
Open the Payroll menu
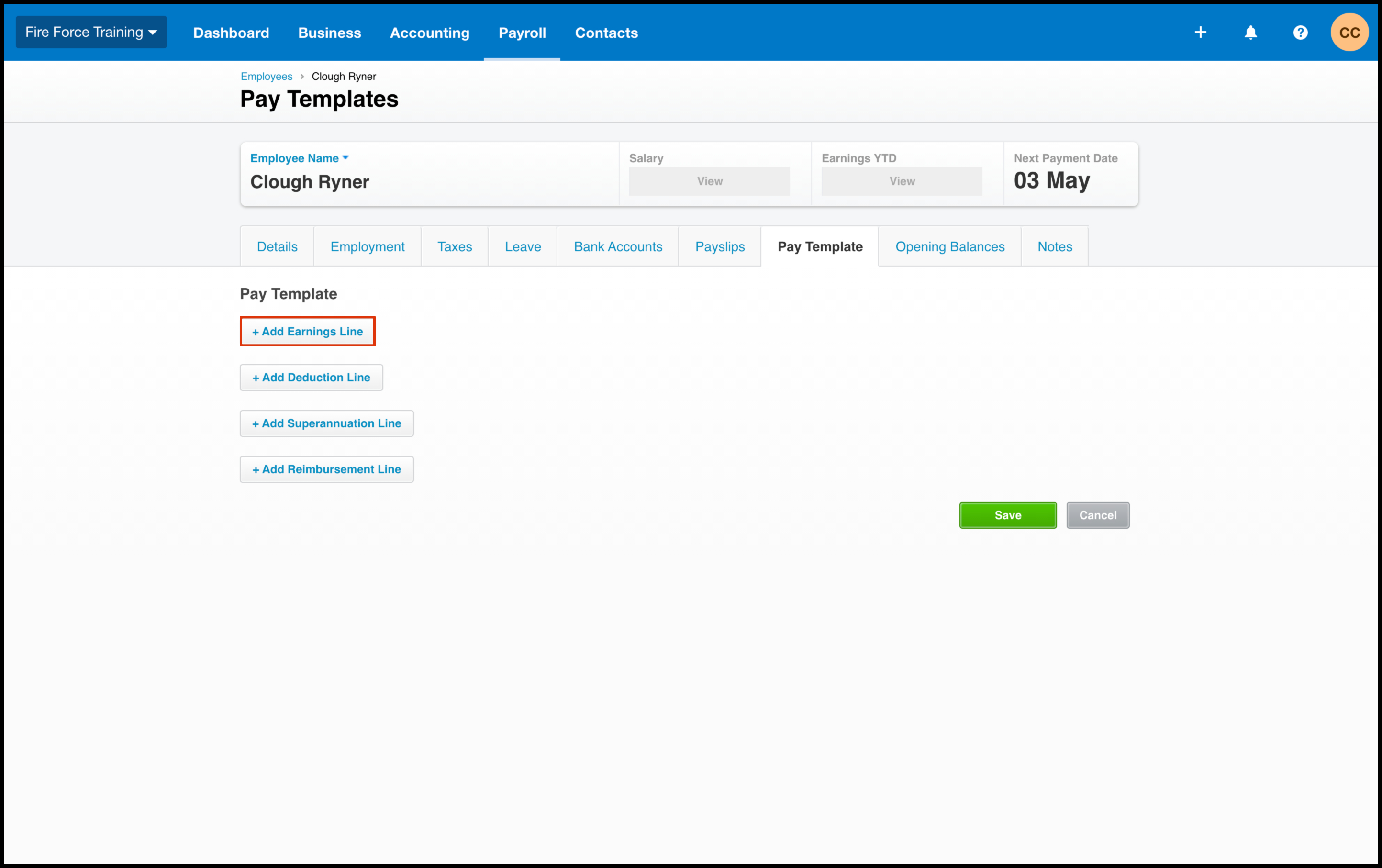[x=522, y=33]
